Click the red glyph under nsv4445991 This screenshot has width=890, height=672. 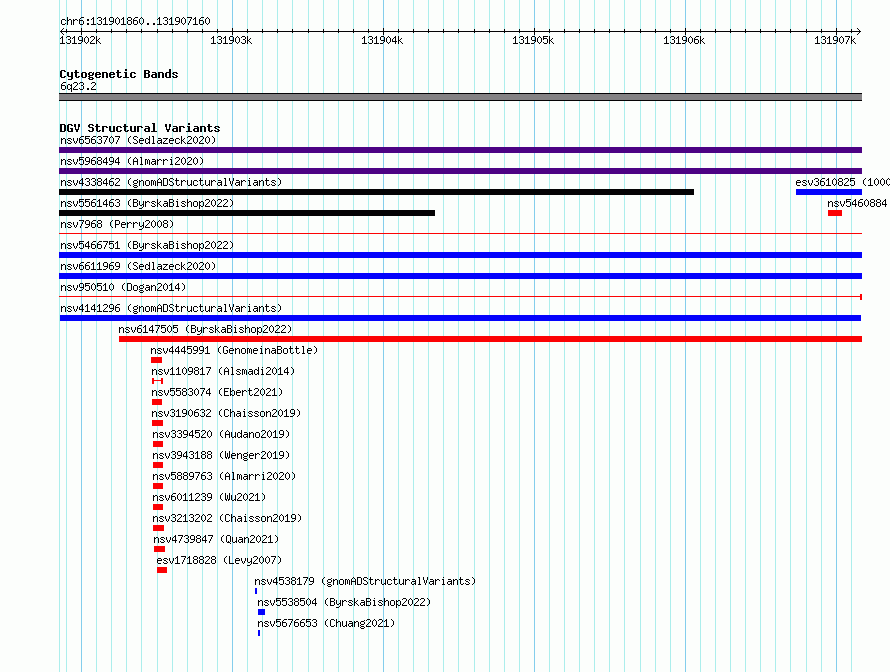pyautogui.click(x=157, y=360)
